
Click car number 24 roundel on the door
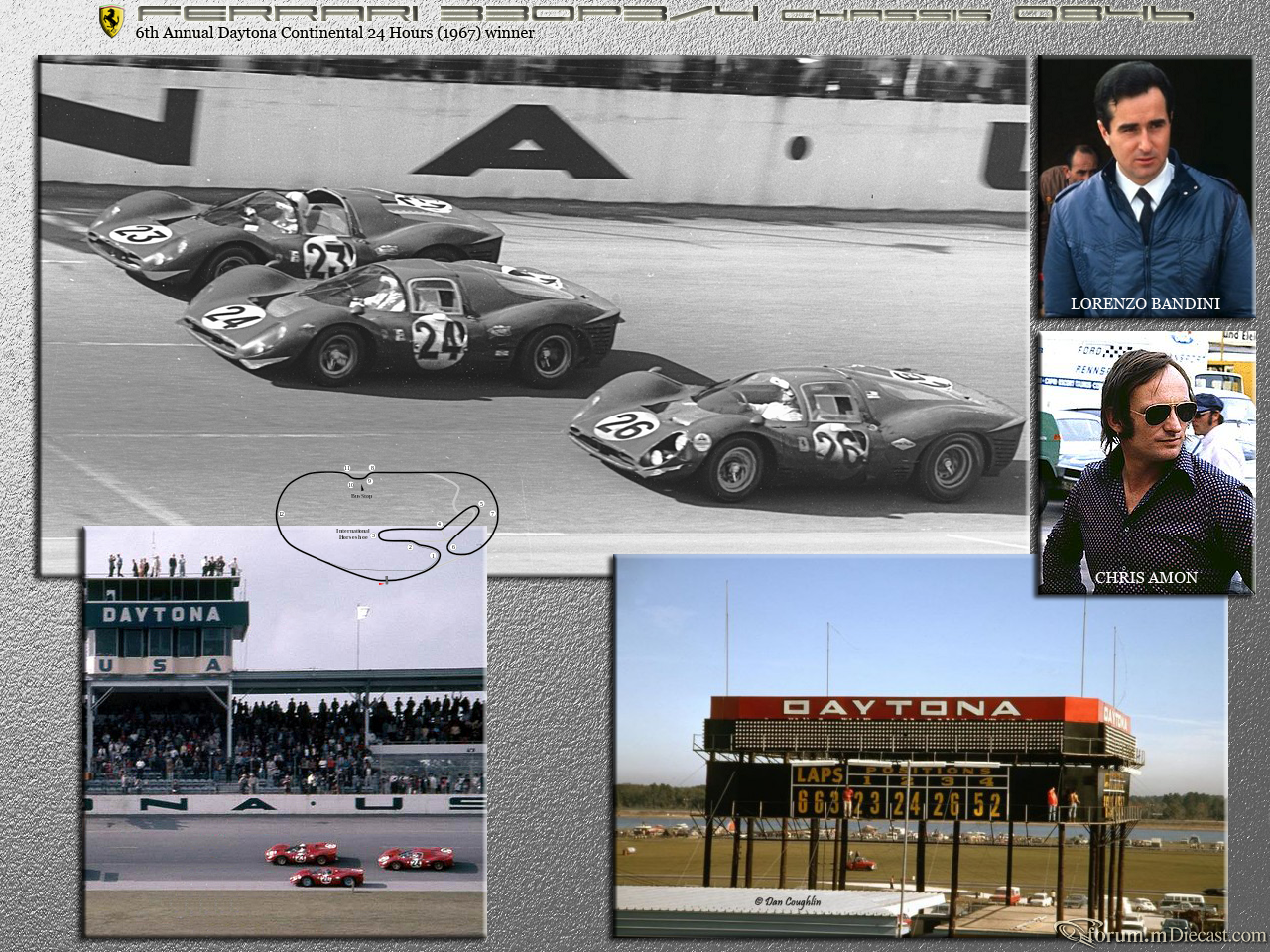click(440, 340)
